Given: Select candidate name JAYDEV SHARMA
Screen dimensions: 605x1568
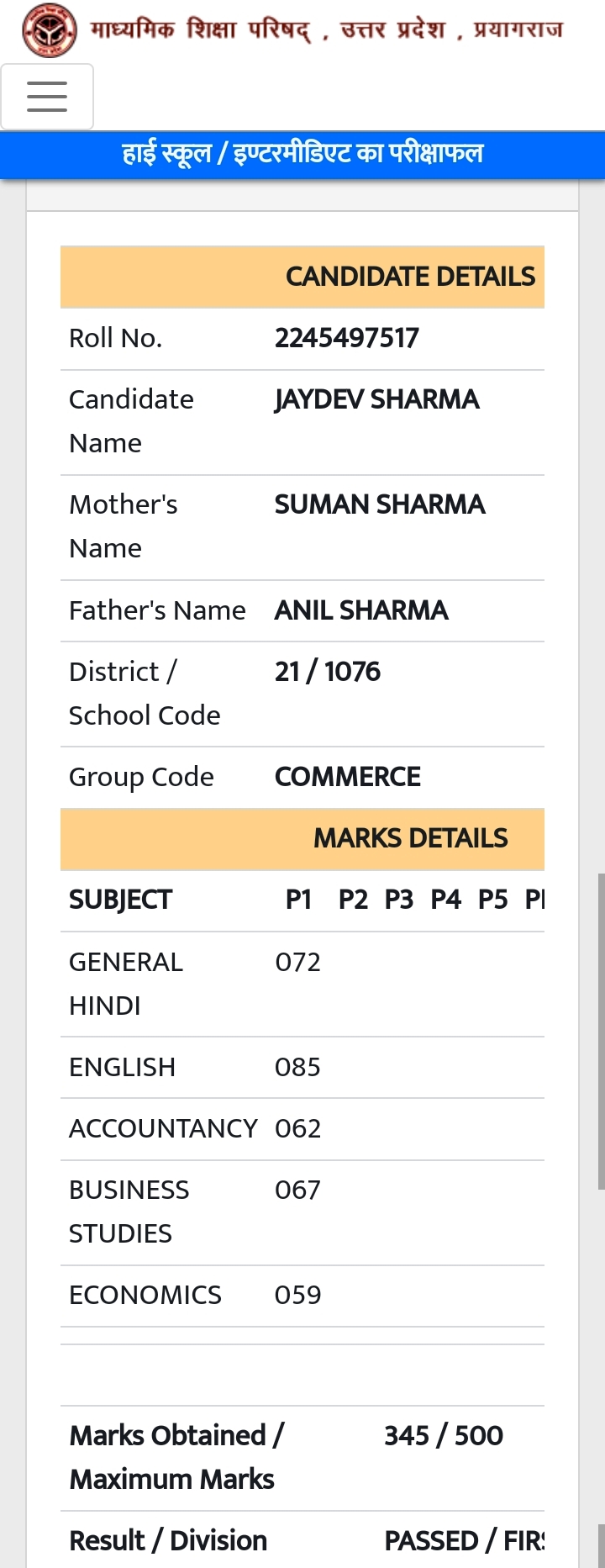Looking at the screenshot, I should pyautogui.click(x=377, y=399).
